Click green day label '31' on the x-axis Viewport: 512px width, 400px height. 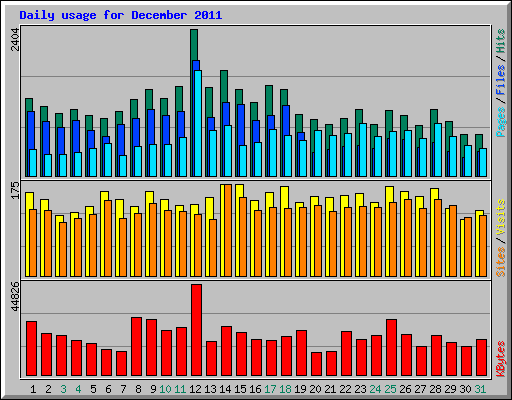(x=480, y=389)
